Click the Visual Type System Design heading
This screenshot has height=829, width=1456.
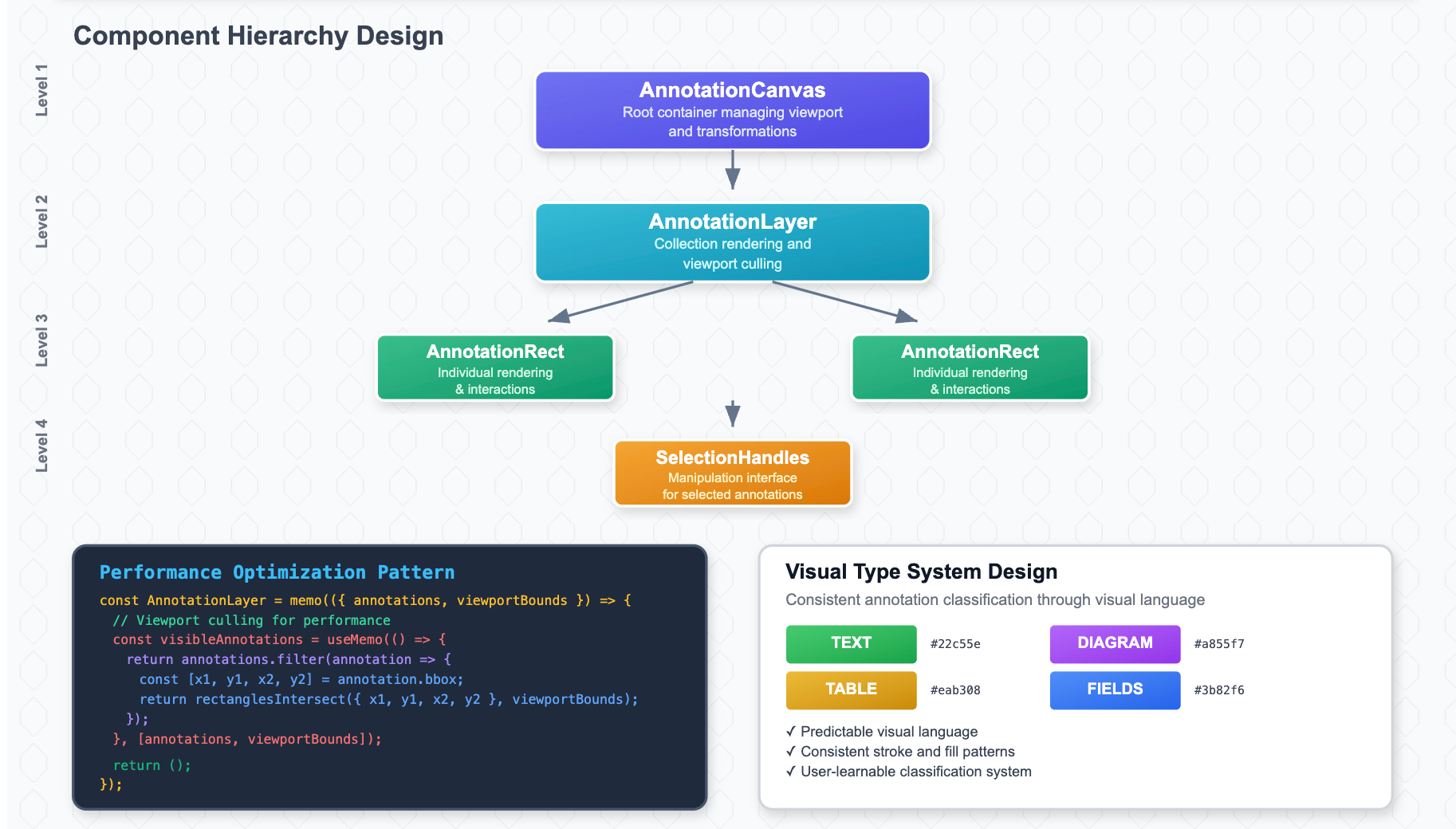click(921, 572)
